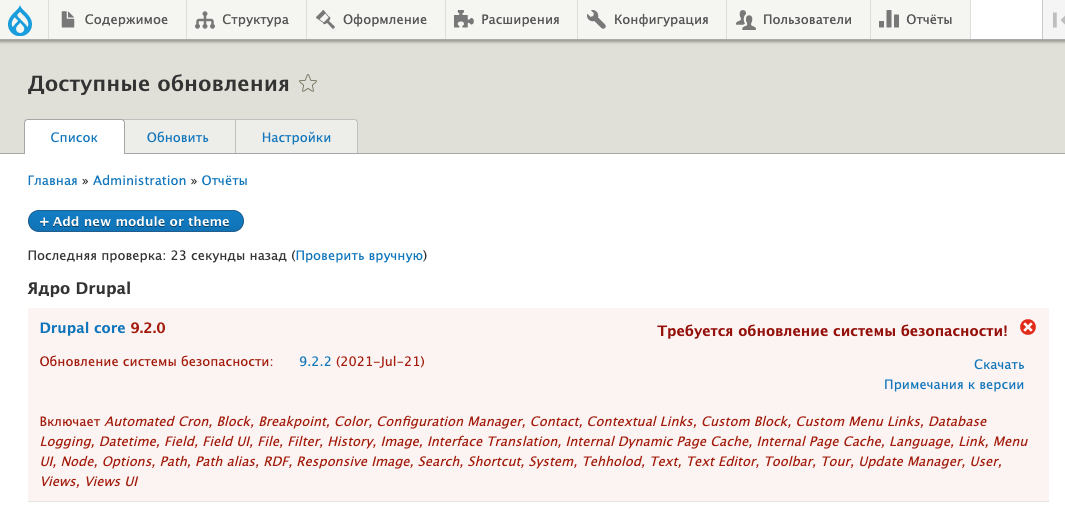Open the Содержимое menu

click(118, 20)
